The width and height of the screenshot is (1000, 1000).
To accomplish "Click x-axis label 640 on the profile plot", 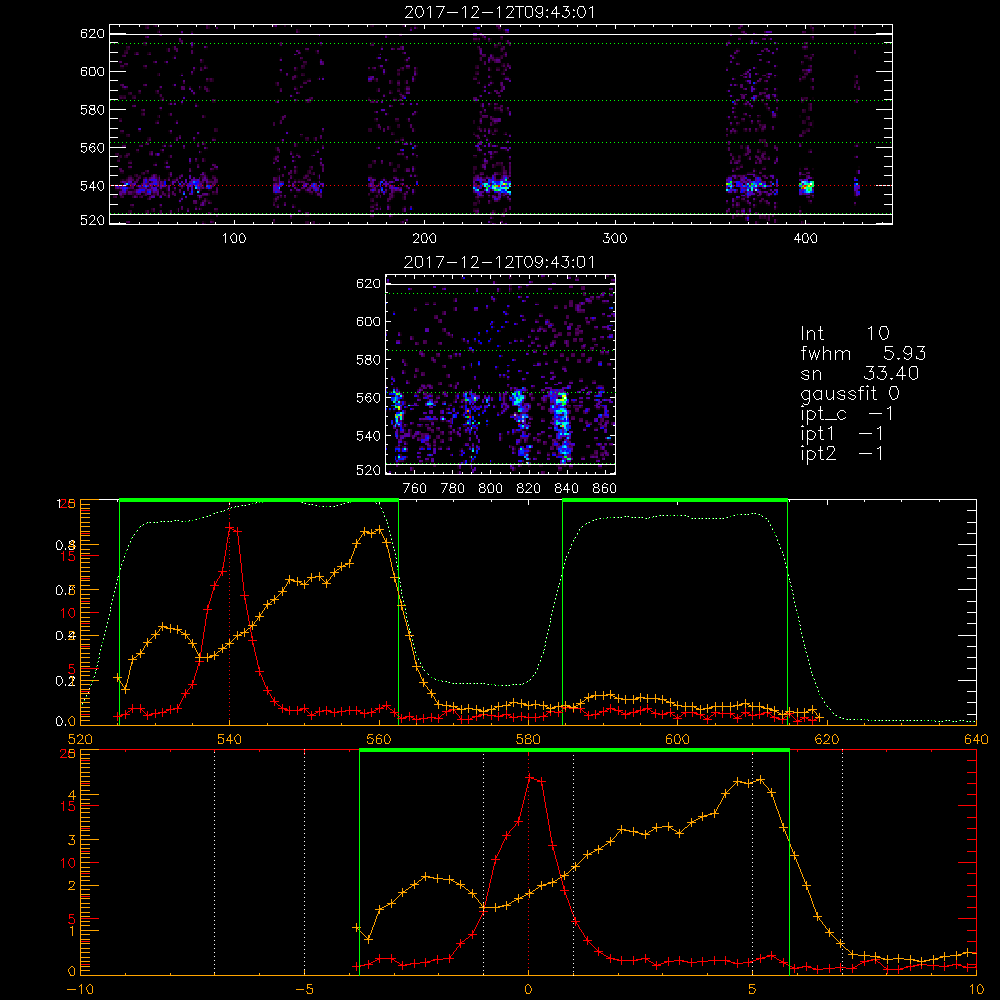I will pyautogui.click(x=976, y=739).
